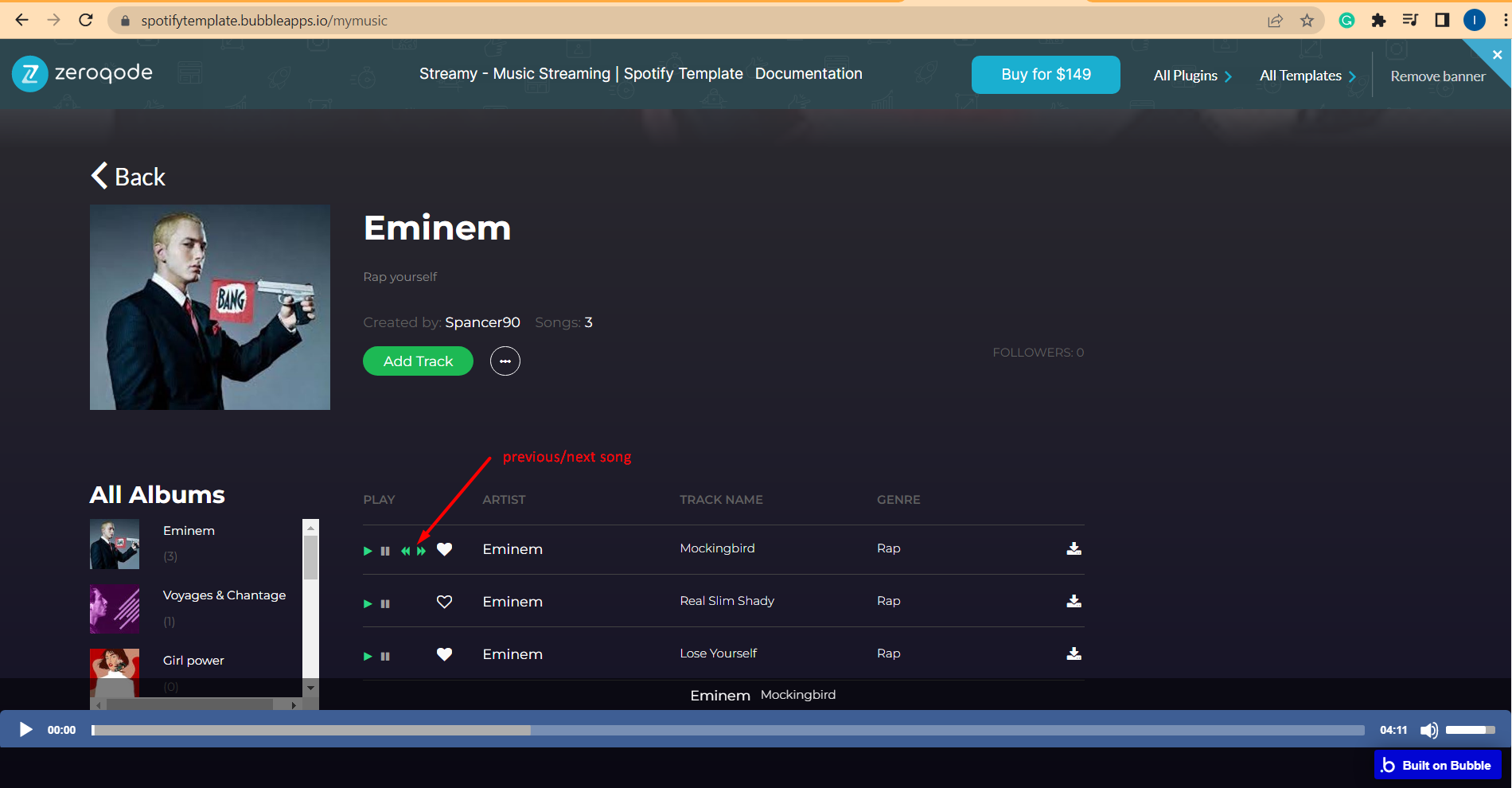
Task: Download the Lose Yourself track
Action: tap(1074, 653)
